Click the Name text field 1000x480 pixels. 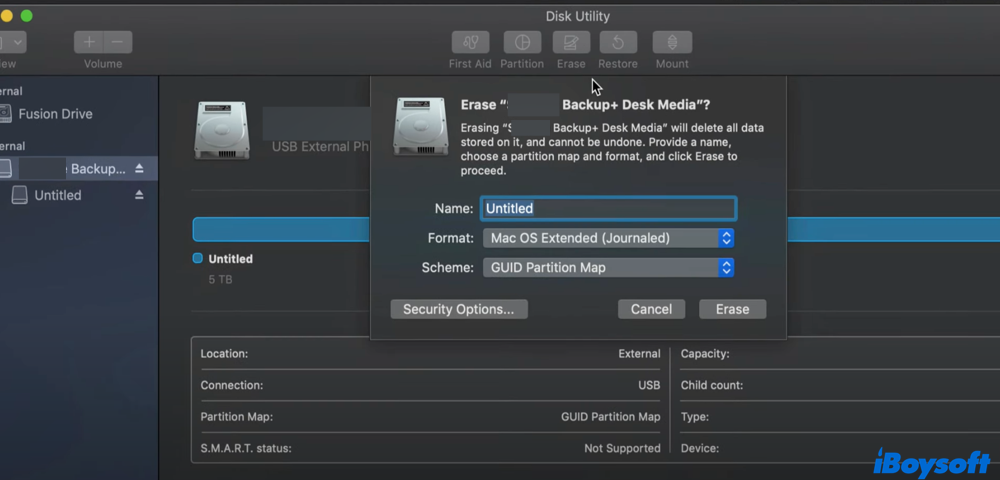[x=609, y=208]
